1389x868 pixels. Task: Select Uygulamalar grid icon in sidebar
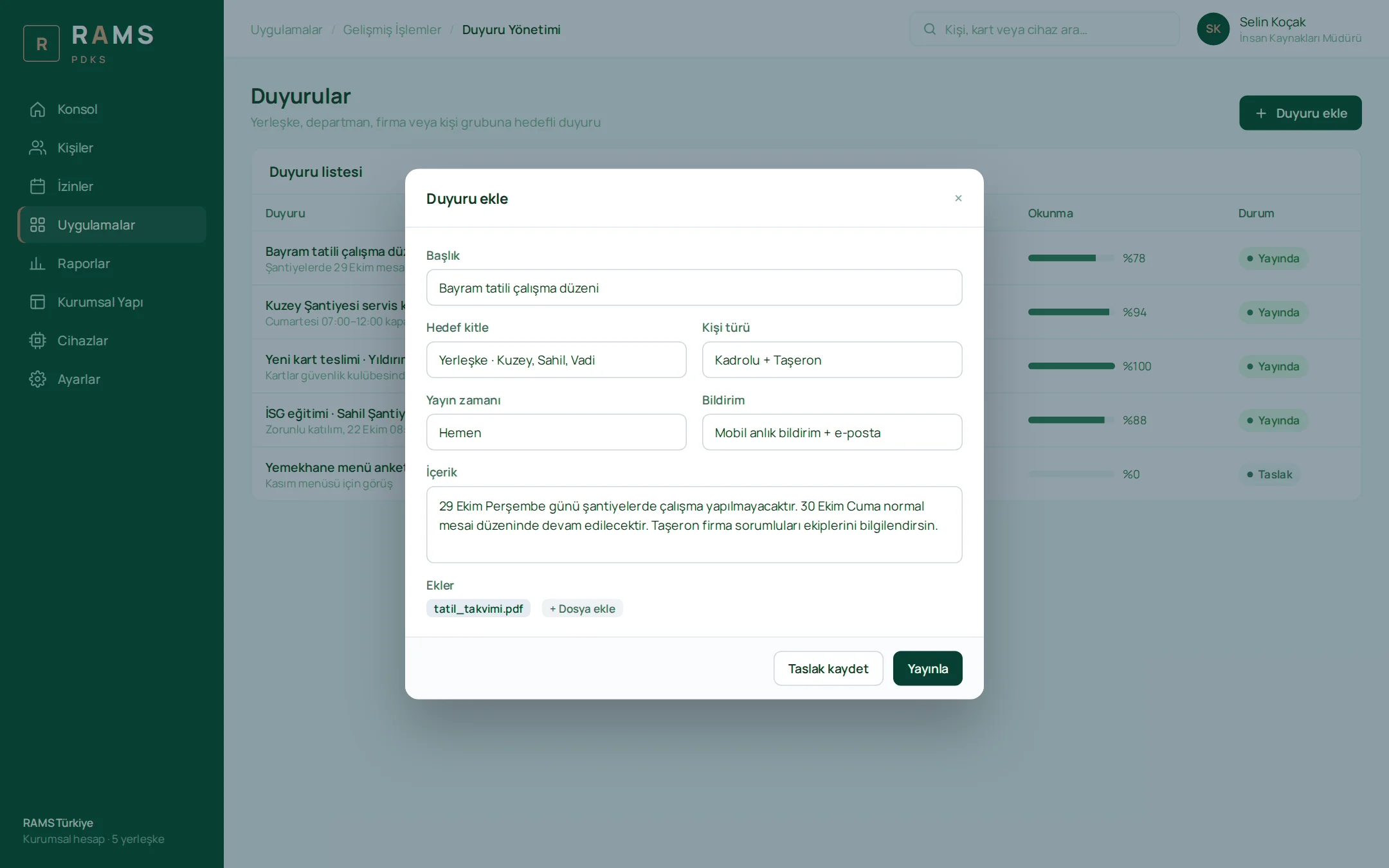(38, 225)
